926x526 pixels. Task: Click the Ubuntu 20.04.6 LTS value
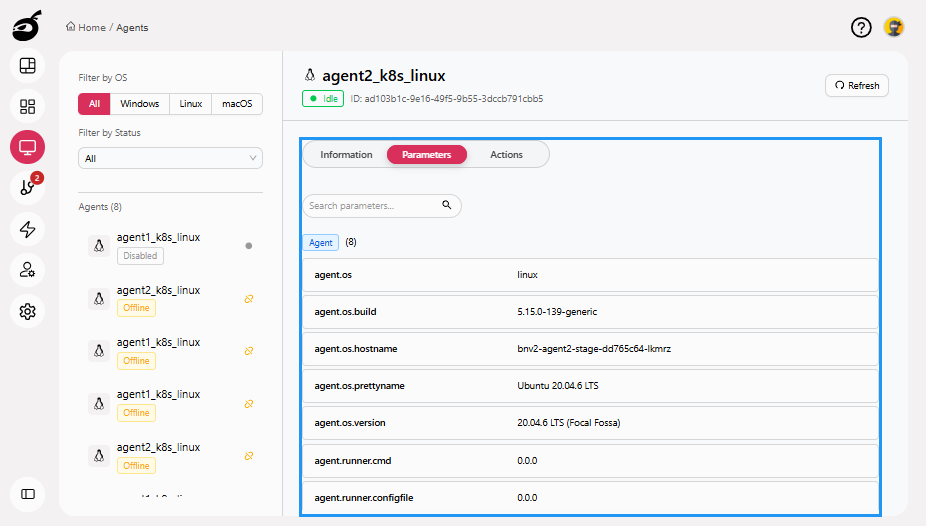pos(558,386)
